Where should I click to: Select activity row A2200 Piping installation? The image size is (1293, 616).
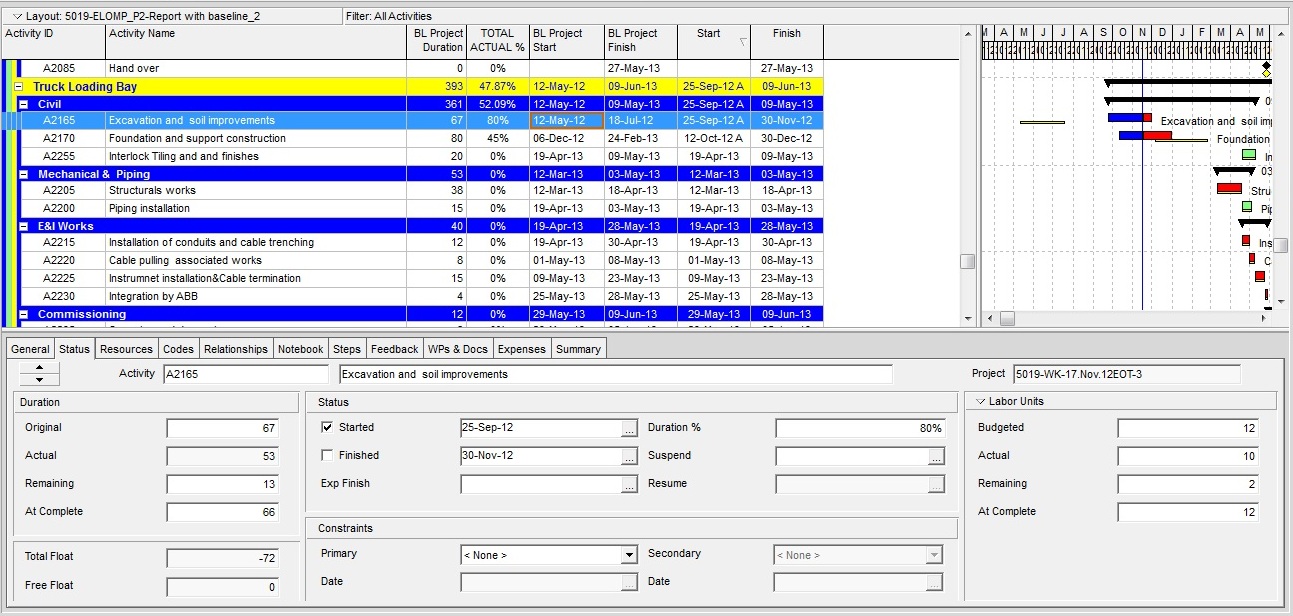420,208
